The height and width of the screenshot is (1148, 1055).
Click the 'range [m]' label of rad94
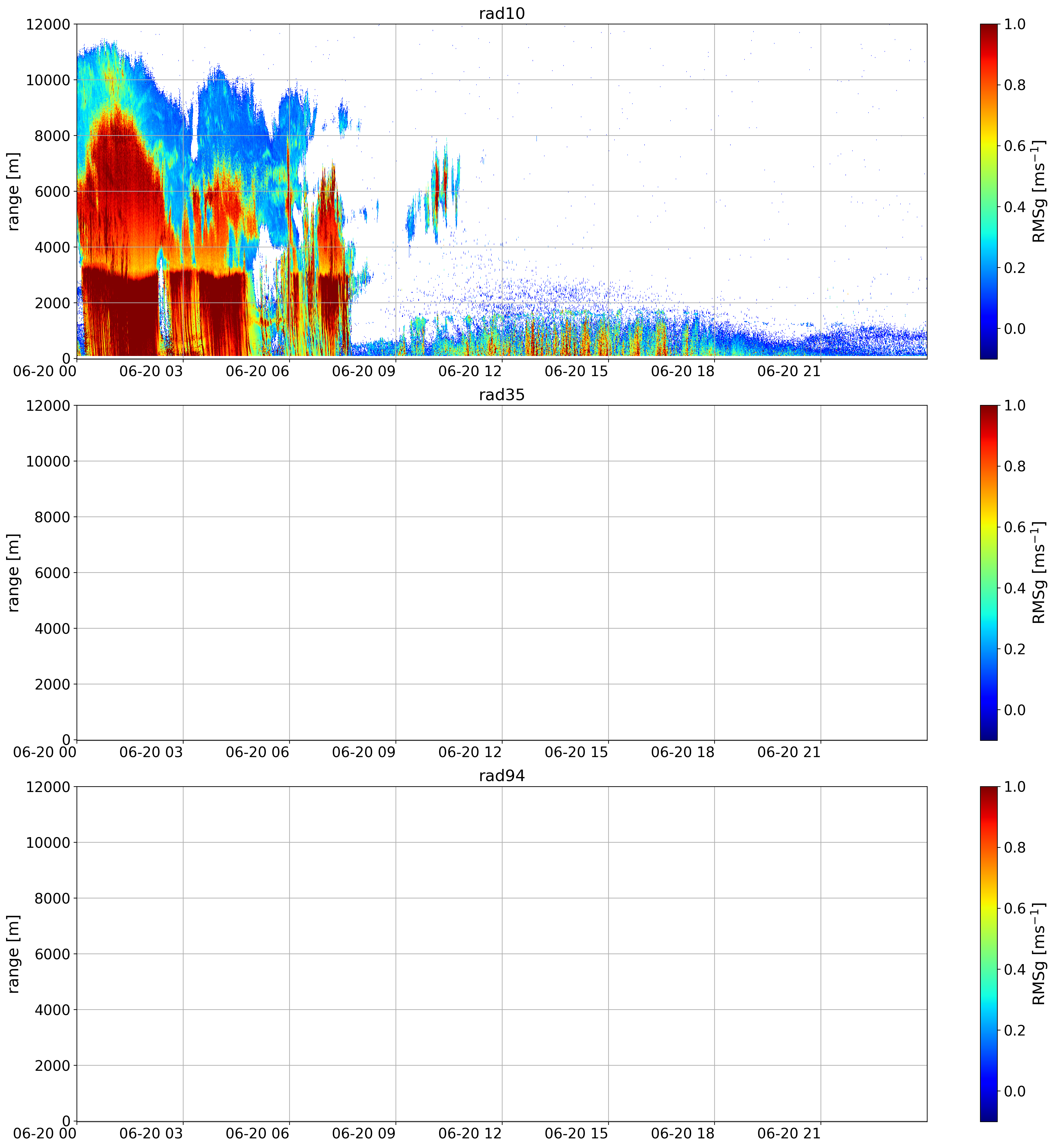click(x=14, y=954)
